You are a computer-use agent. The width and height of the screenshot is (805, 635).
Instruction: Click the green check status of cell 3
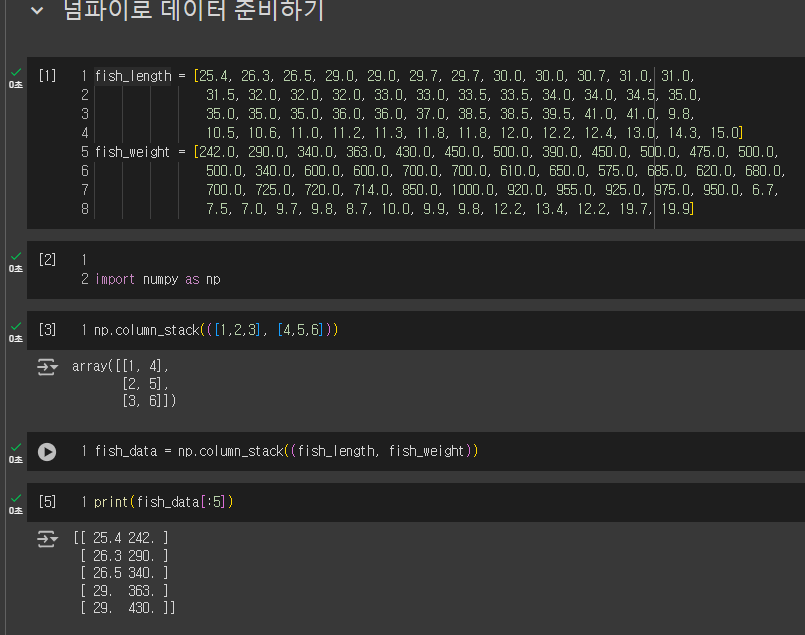click(x=16, y=326)
